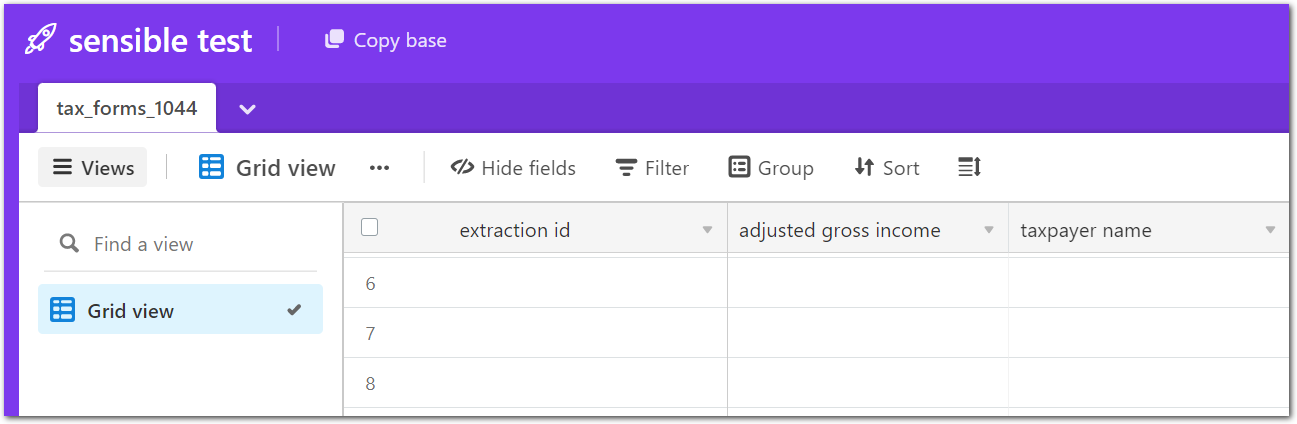This screenshot has width=1297, height=424.
Task: Focus the Find a view search field
Action: pos(180,244)
